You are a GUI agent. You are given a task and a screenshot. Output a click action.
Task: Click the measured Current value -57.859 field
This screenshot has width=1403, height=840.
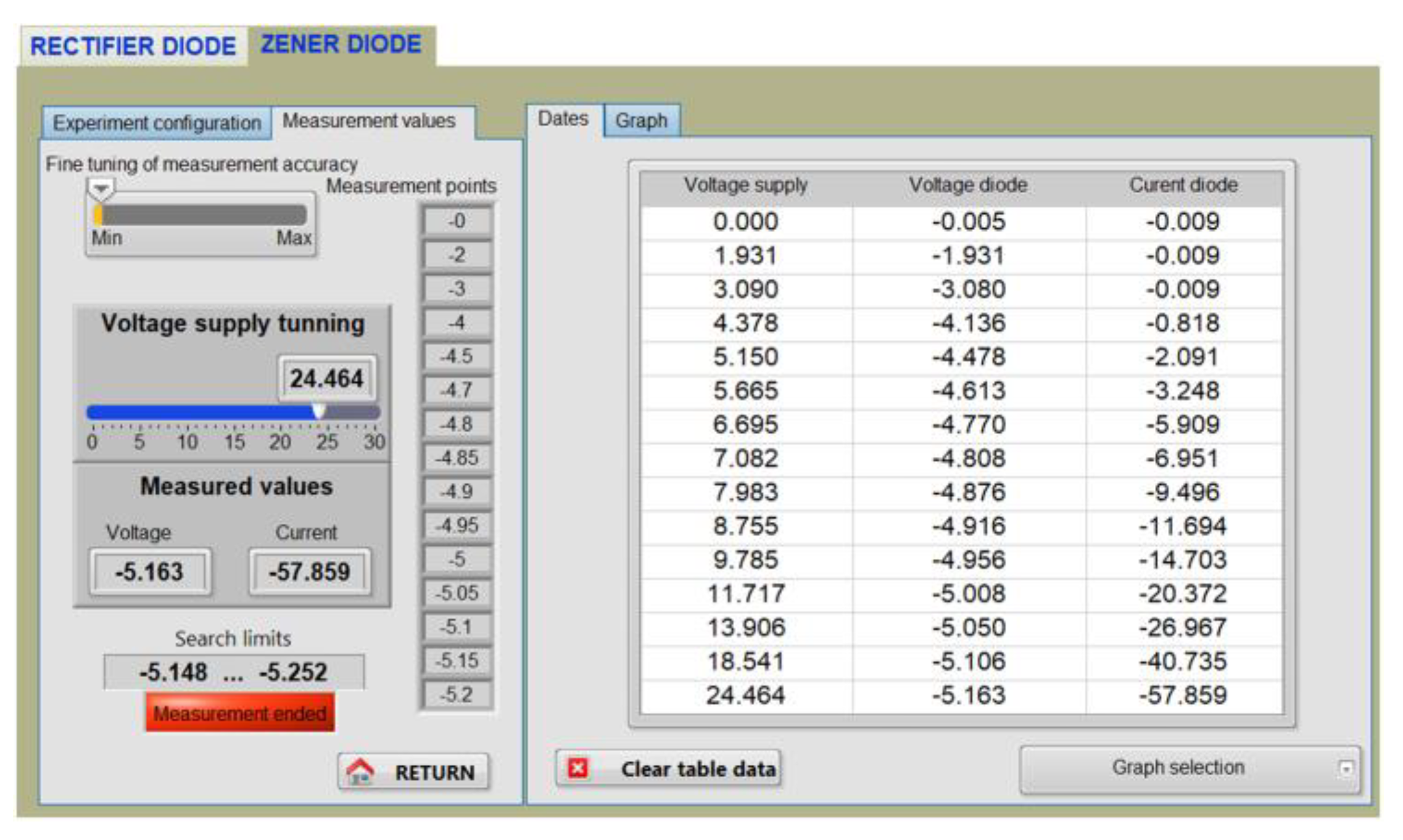[x=309, y=572]
